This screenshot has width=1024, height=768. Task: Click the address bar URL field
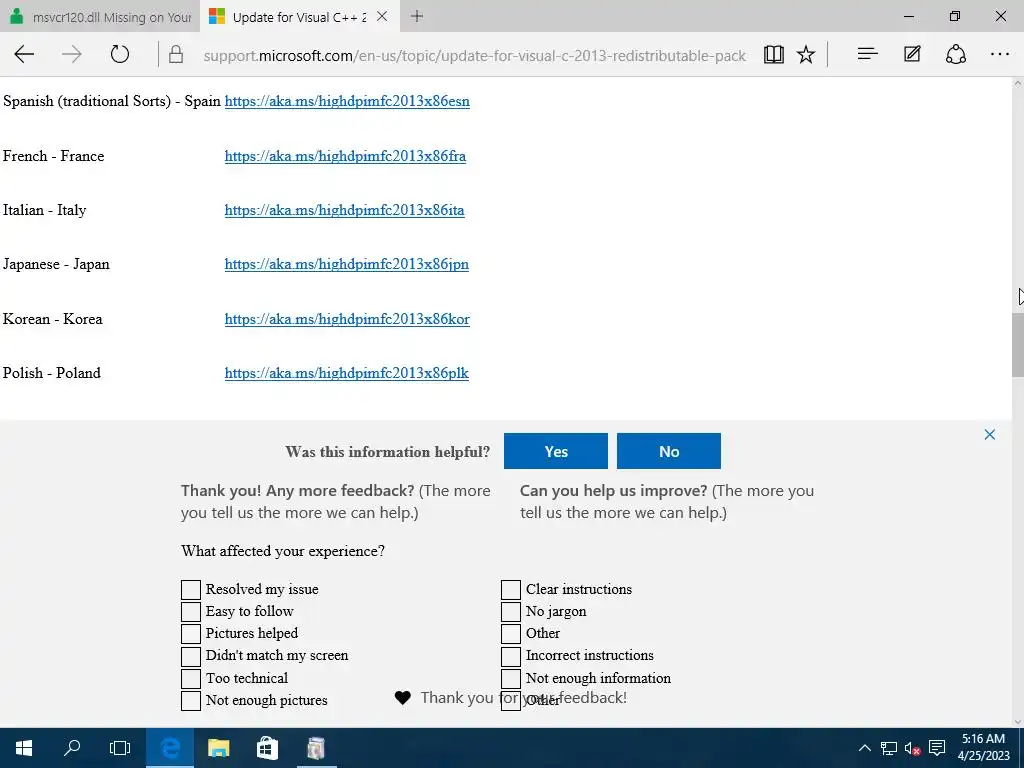[x=474, y=56]
